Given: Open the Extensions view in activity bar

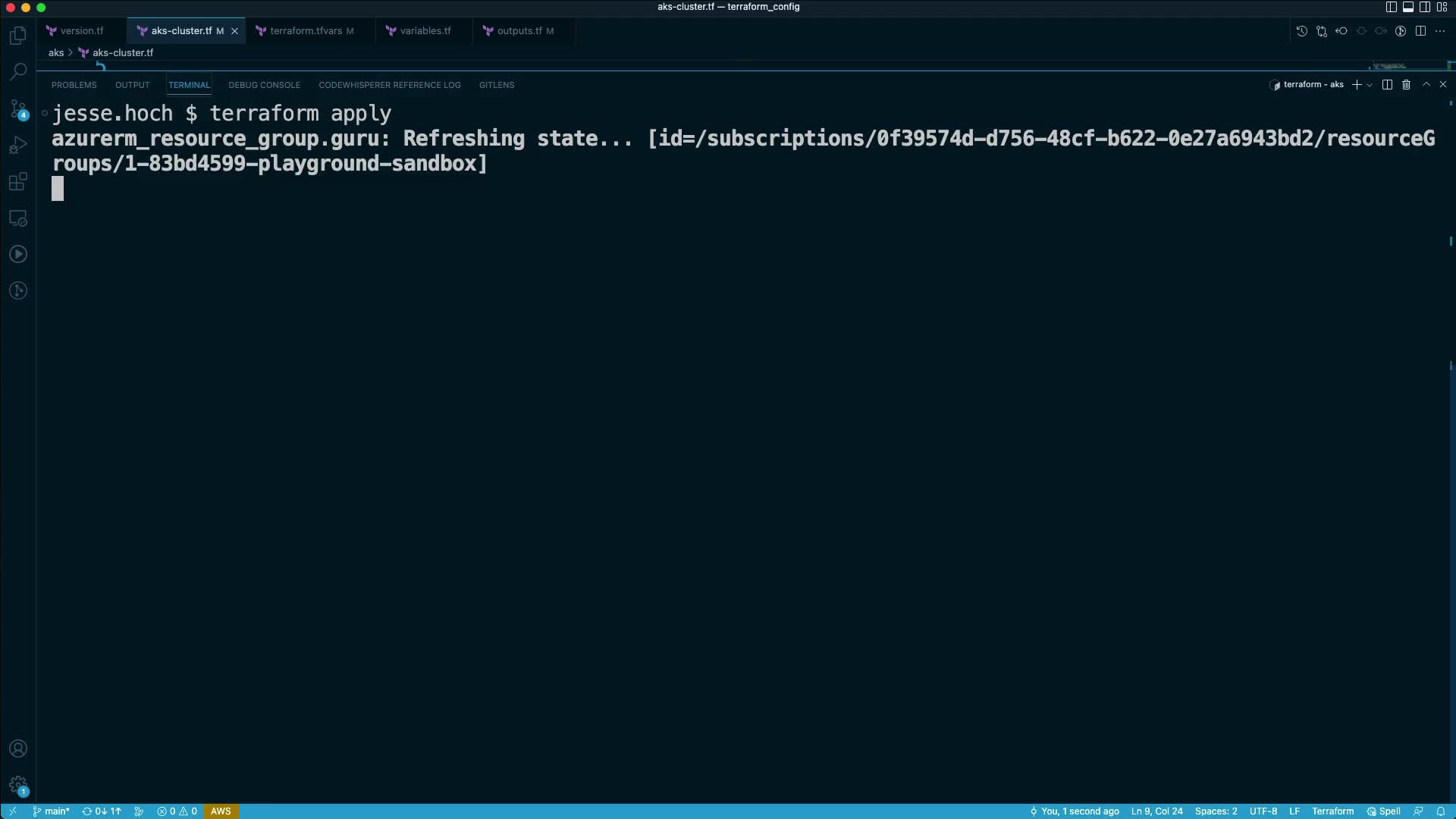Looking at the screenshot, I should click(18, 182).
